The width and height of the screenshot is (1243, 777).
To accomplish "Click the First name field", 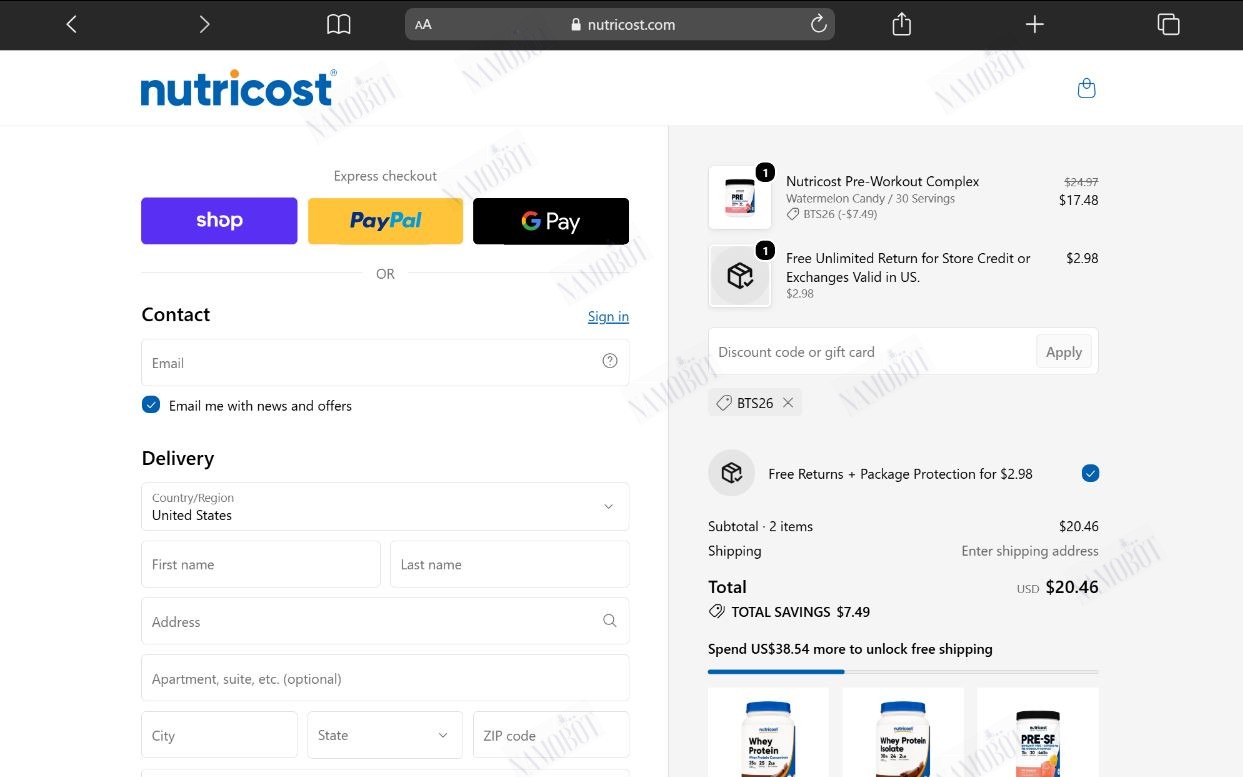I will tap(261, 564).
